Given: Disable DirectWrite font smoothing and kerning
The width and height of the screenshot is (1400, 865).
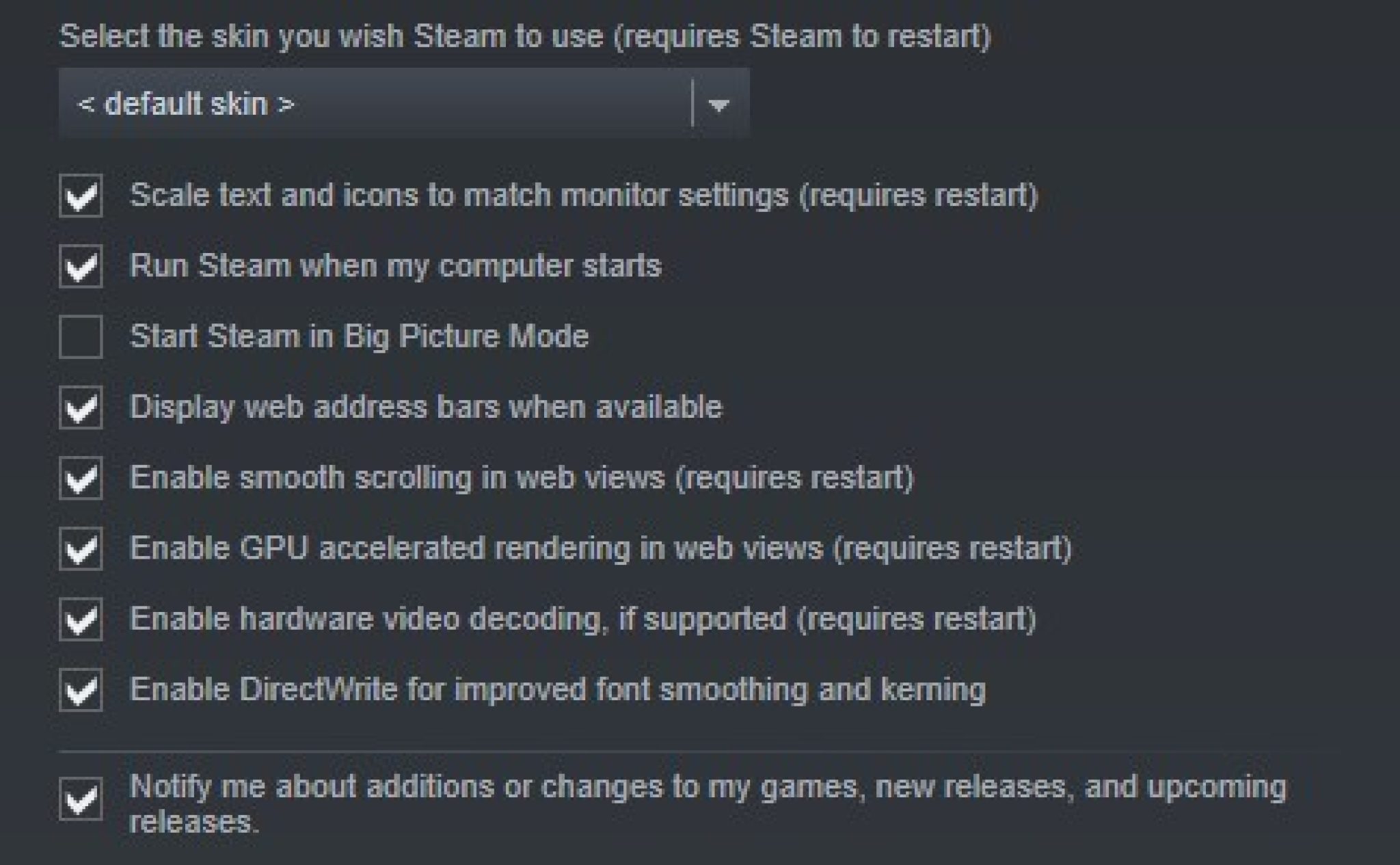Looking at the screenshot, I should (x=82, y=689).
